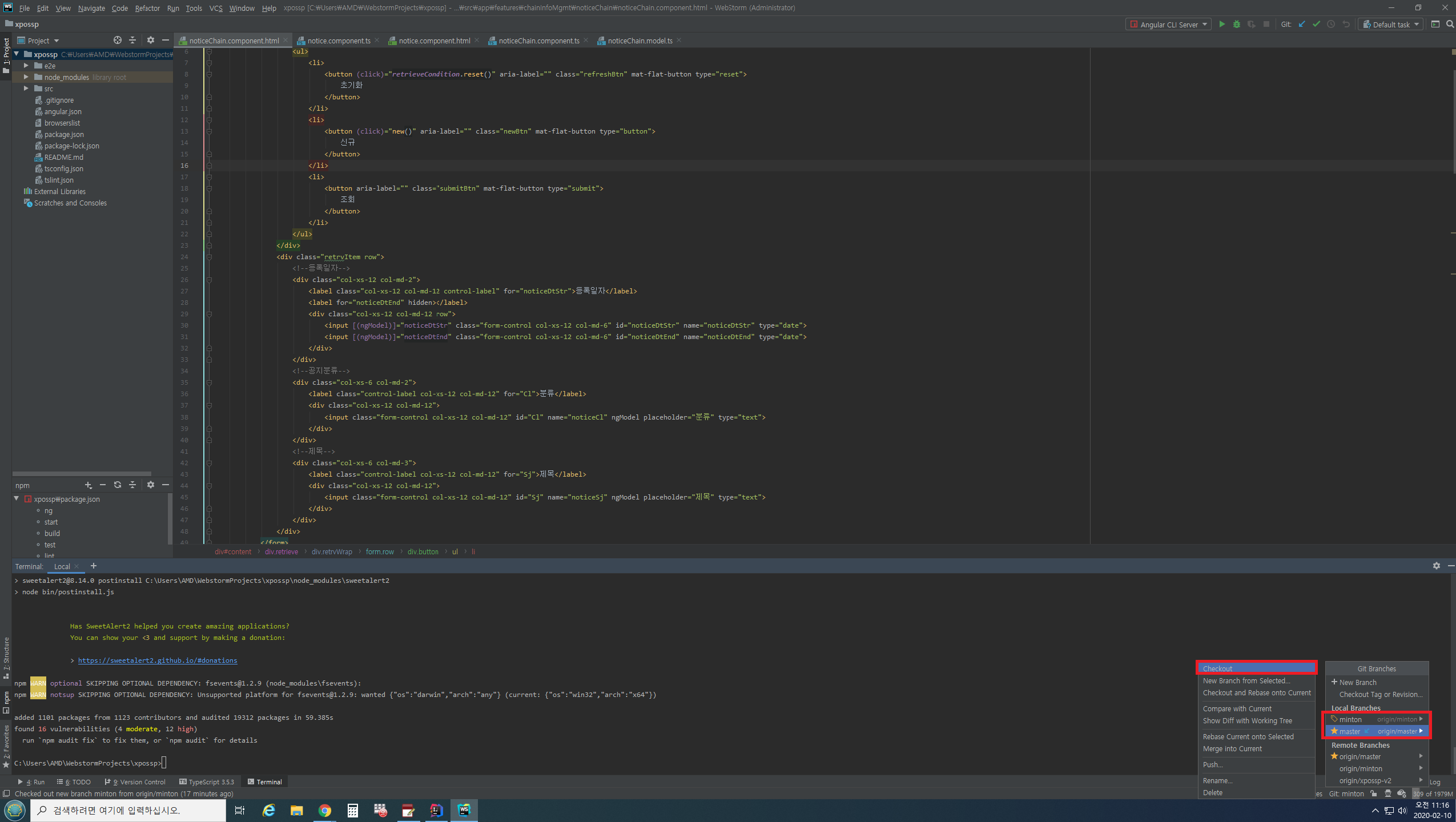Click Git Update Project arrow icon
This screenshot has height=822, width=1456.
tap(1302, 25)
